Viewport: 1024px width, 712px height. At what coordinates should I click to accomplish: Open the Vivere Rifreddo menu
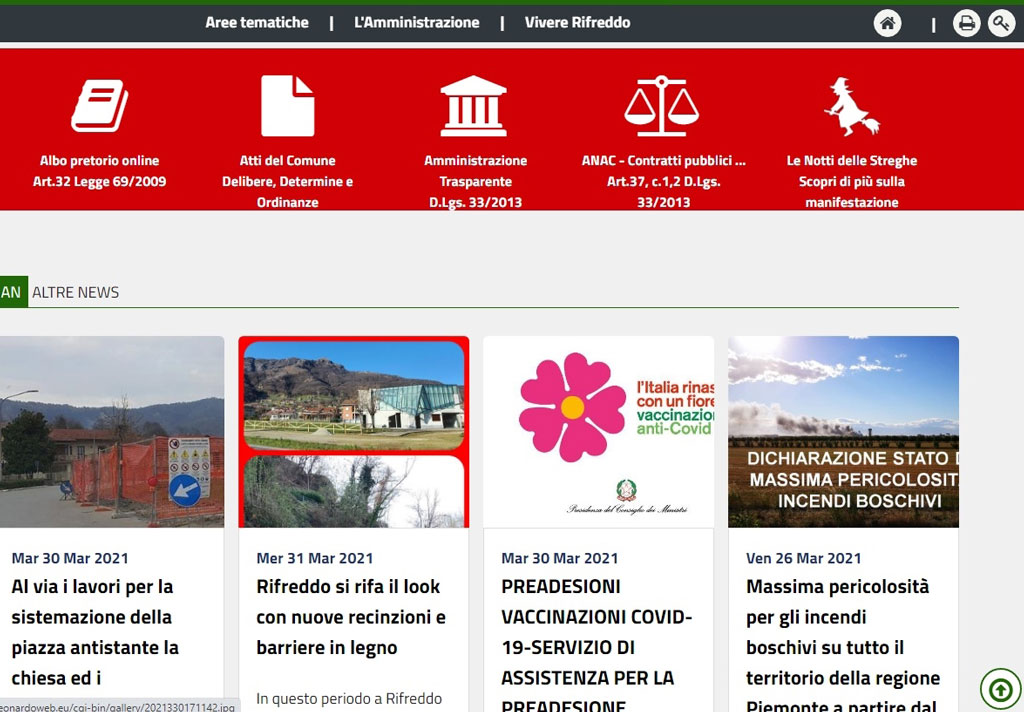577,23
